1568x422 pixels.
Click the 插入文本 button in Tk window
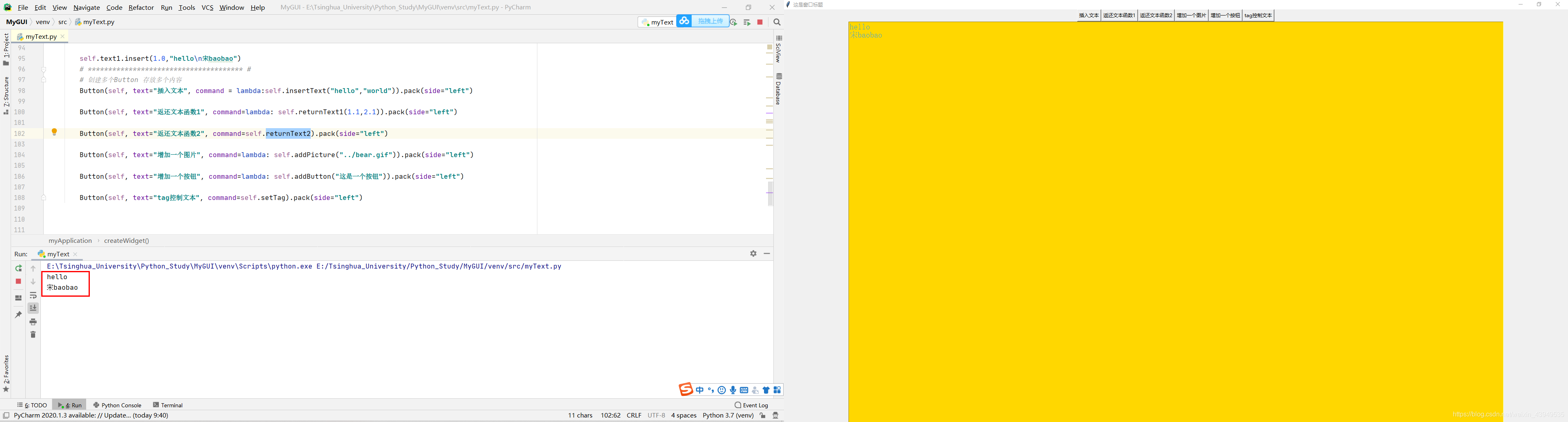[x=1089, y=16]
